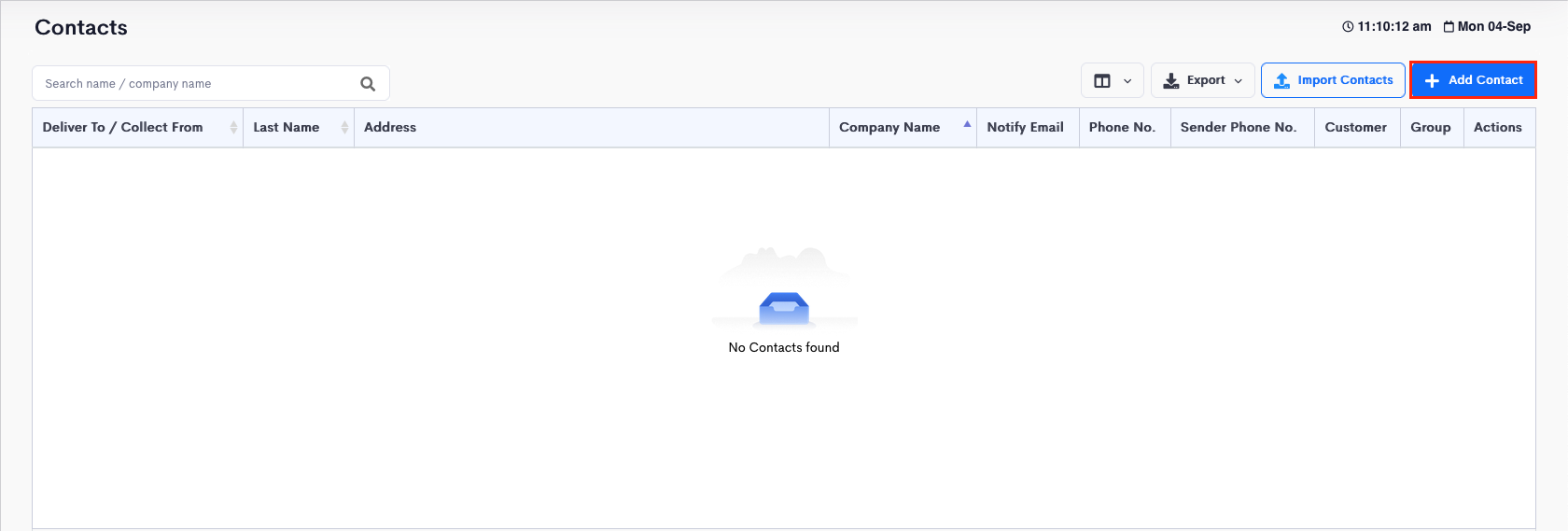Click the Phone No. column header
The height and width of the screenshot is (531, 1568).
point(1125,128)
